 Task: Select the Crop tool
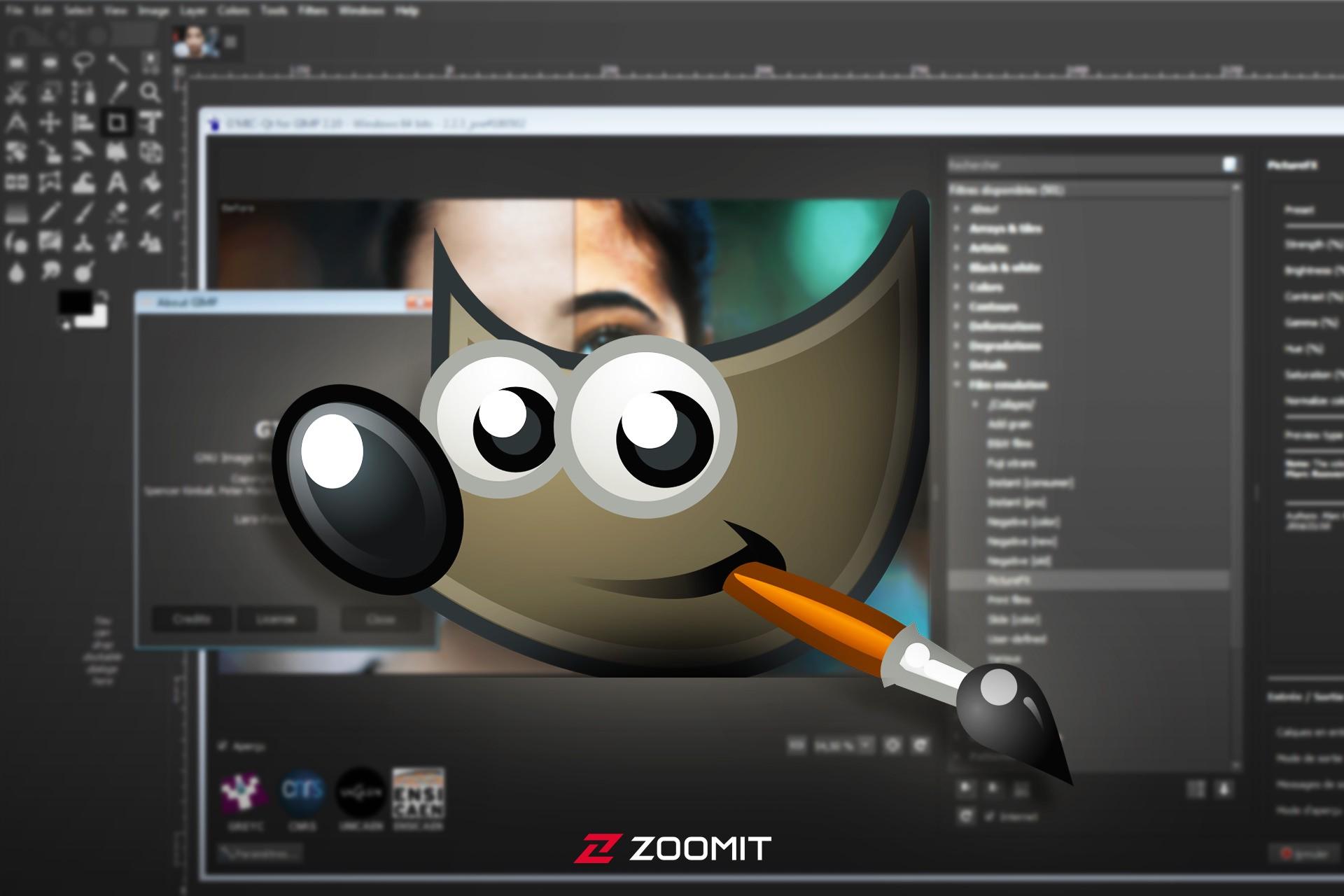coord(117,123)
